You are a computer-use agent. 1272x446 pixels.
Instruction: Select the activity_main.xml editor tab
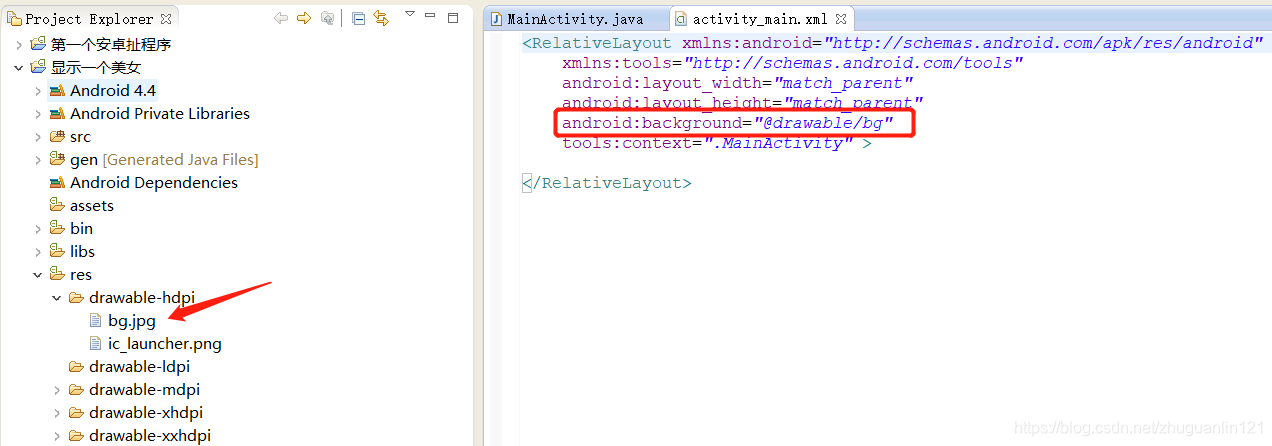coord(761,18)
